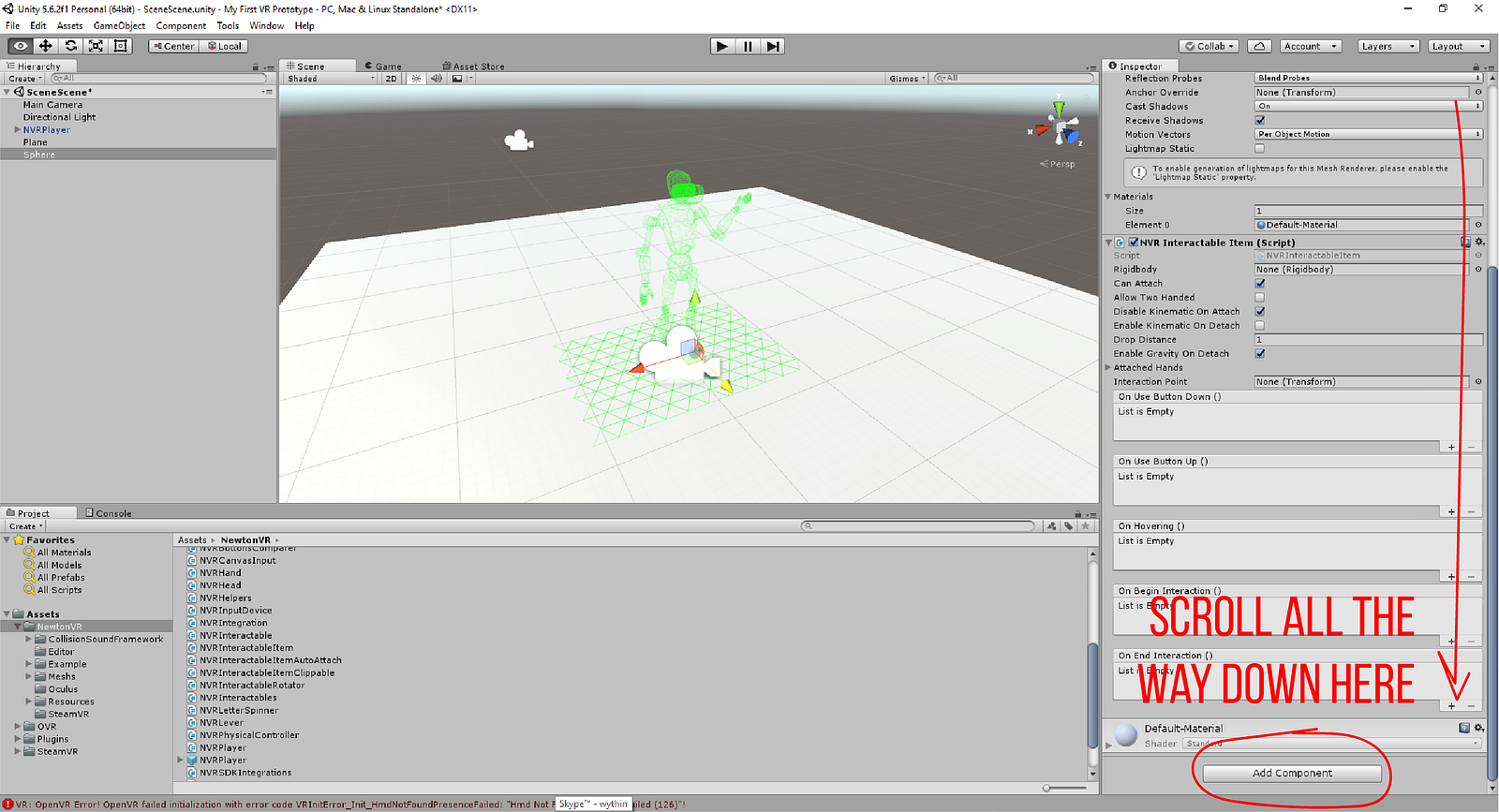The width and height of the screenshot is (1499, 812).
Task: Enable the Lightmap Static checkbox
Action: (1260, 149)
